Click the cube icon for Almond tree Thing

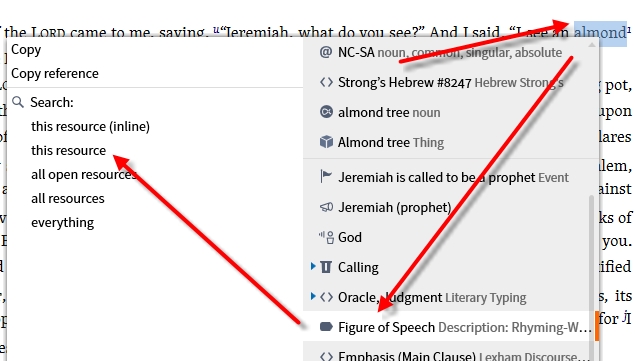pos(326,142)
